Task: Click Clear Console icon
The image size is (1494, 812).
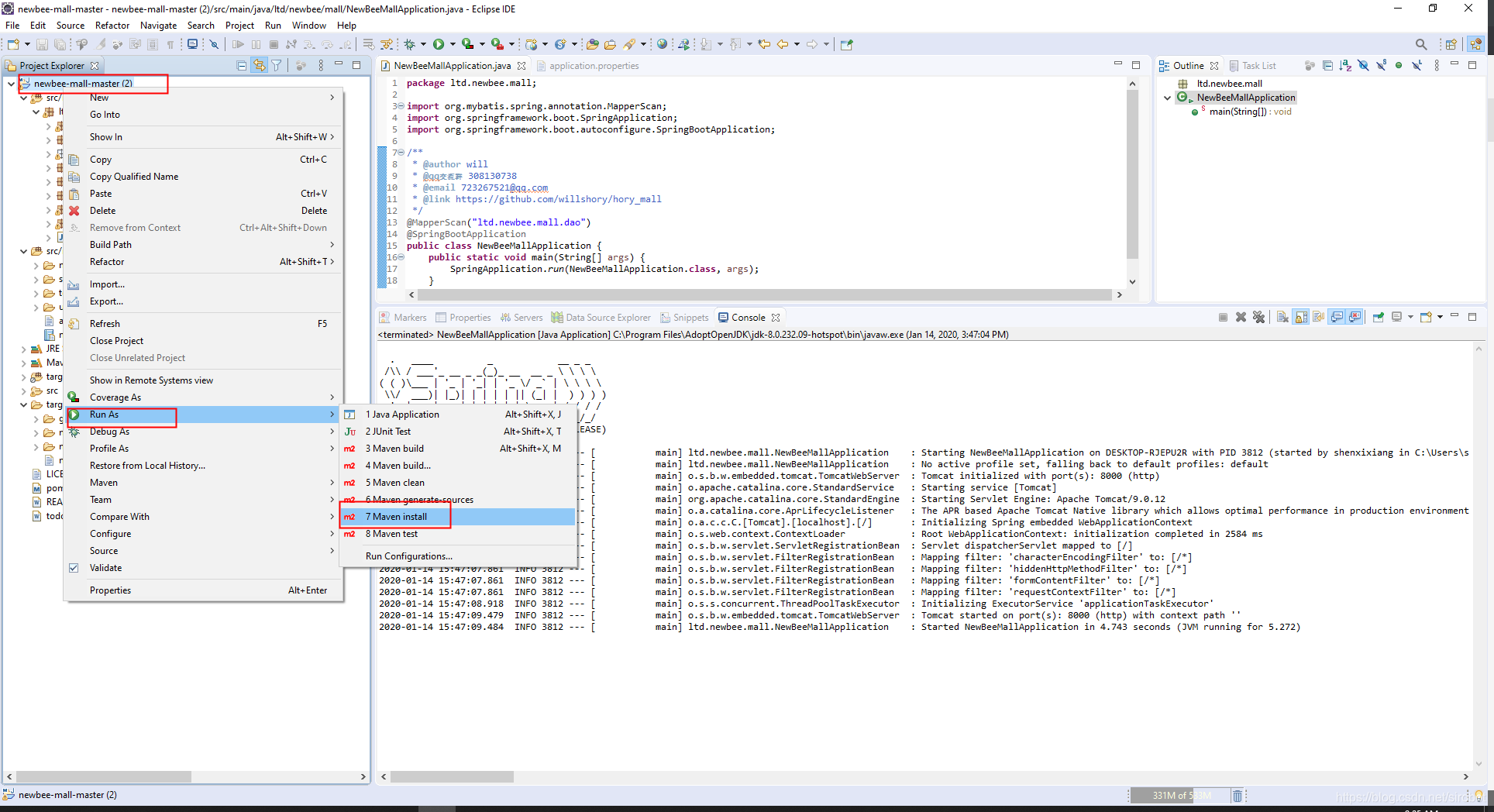Action: [1282, 317]
